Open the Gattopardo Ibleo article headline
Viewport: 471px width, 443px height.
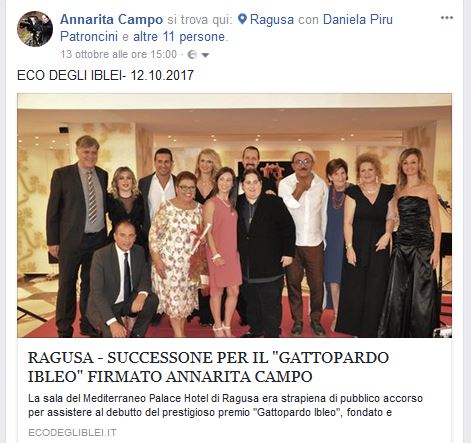pyautogui.click(x=208, y=367)
